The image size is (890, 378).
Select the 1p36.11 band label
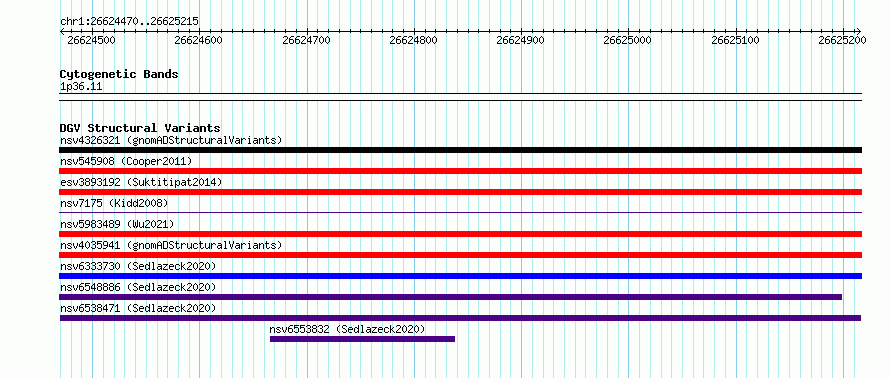coord(81,87)
